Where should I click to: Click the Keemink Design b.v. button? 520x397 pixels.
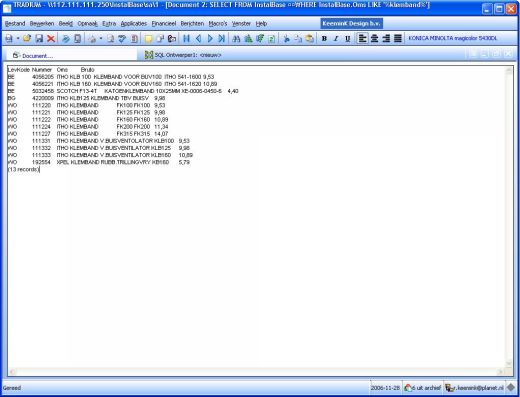351,24
